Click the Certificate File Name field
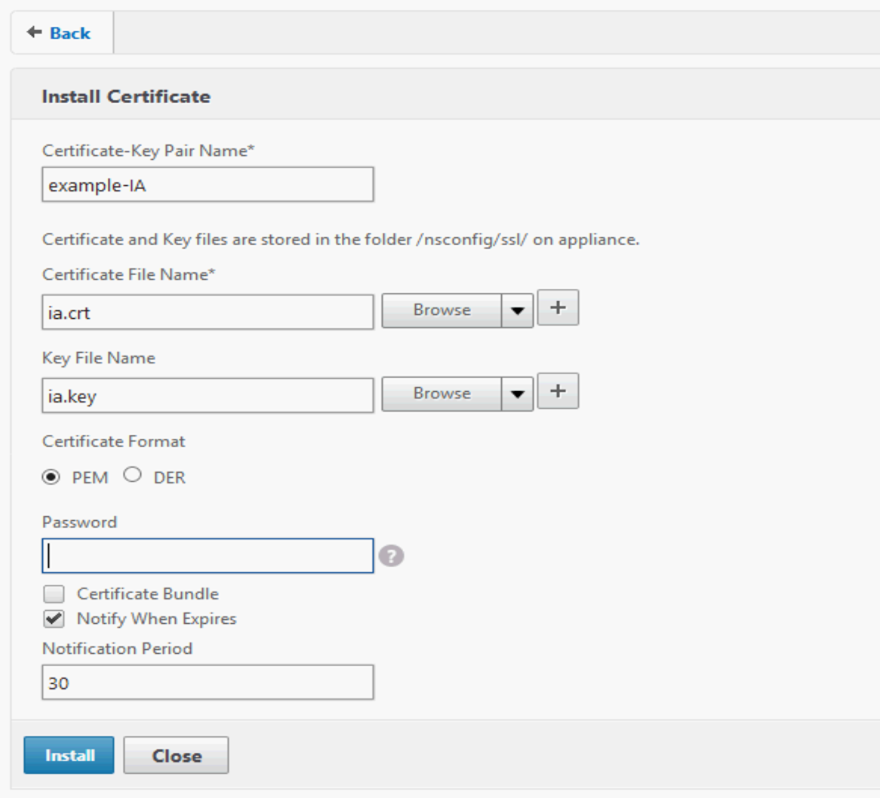Image resolution: width=880 pixels, height=798 pixels. (x=208, y=311)
